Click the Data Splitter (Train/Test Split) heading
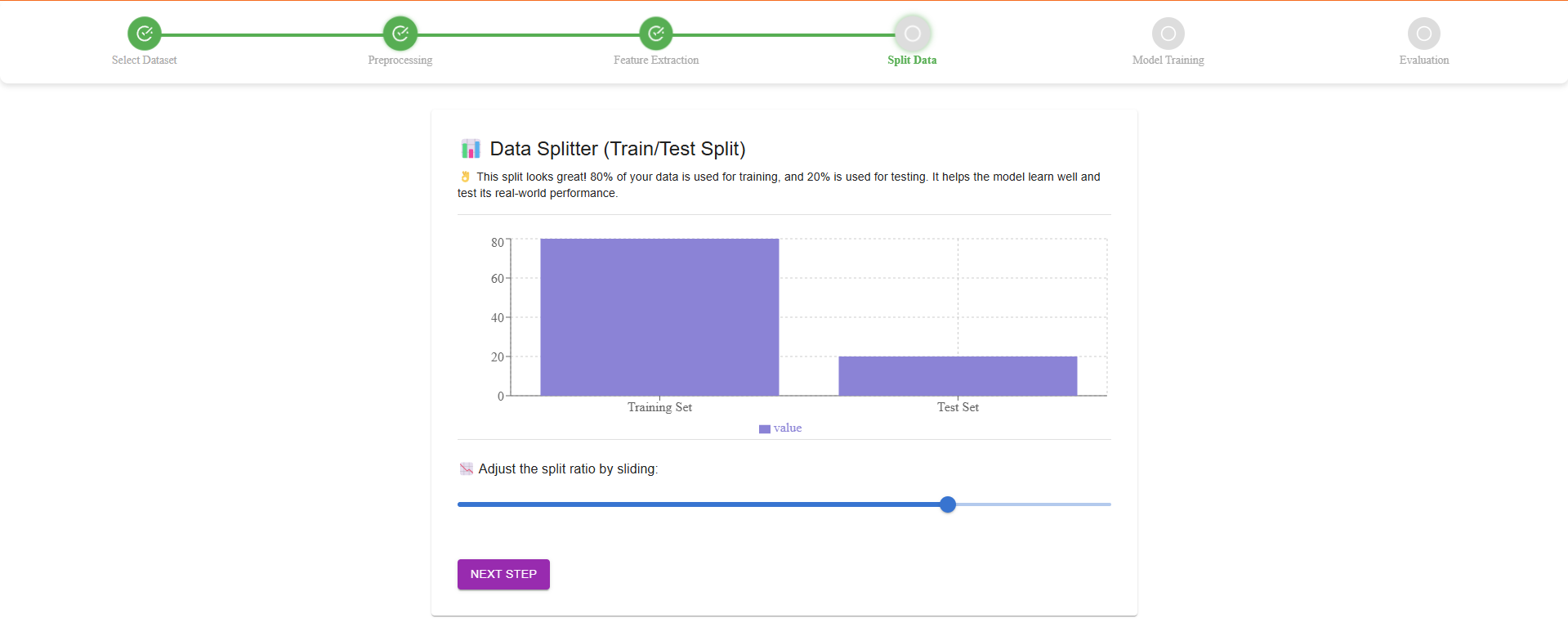The width and height of the screenshot is (1568, 641). (618, 149)
